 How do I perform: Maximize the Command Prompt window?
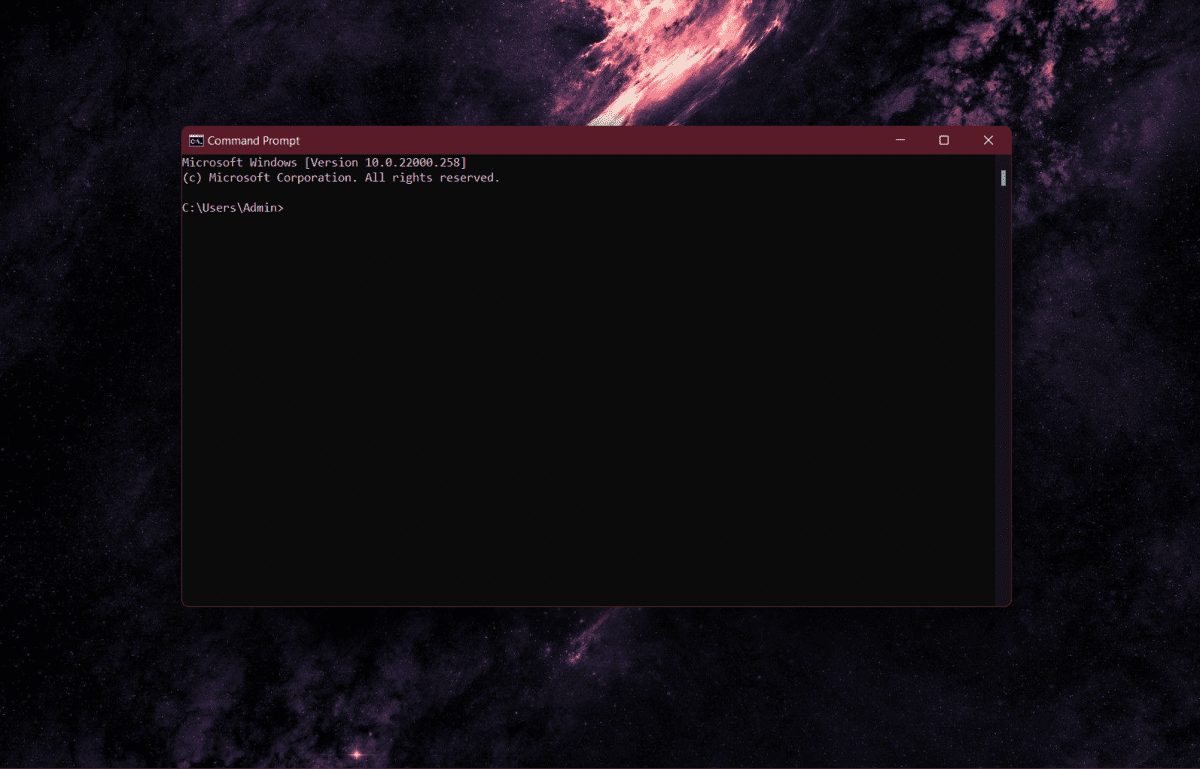click(x=944, y=141)
